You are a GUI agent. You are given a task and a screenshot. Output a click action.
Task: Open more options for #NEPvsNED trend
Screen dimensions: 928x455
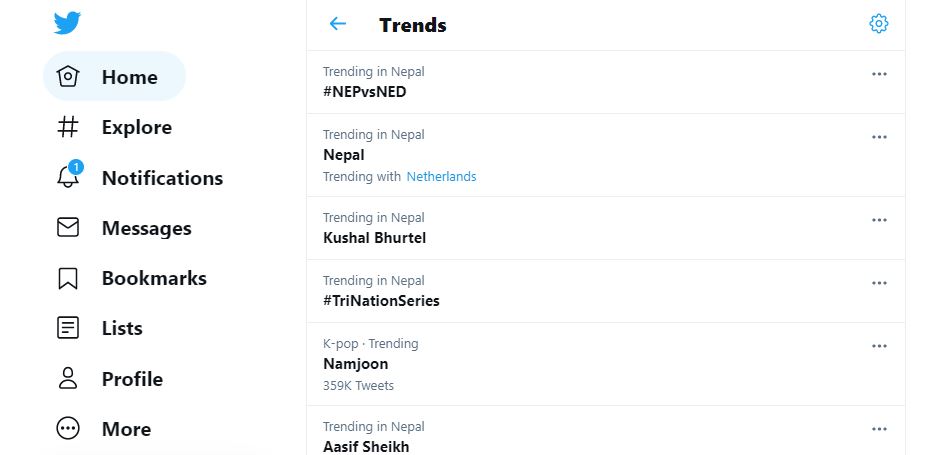[x=879, y=74]
